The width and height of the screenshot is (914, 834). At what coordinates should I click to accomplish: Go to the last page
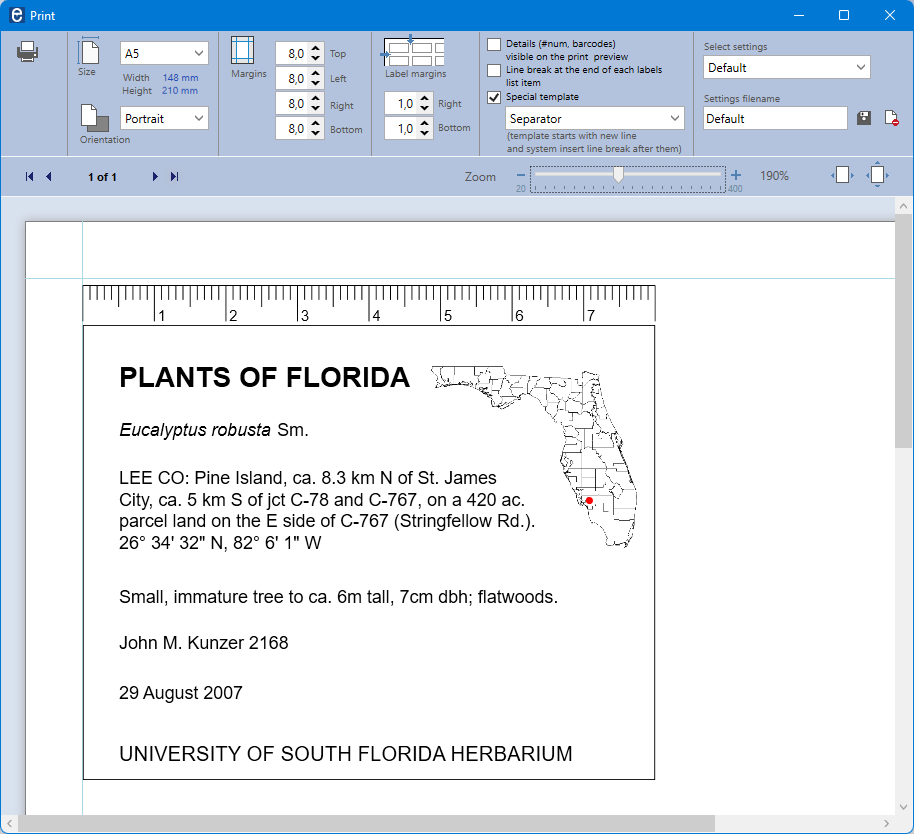pos(175,177)
